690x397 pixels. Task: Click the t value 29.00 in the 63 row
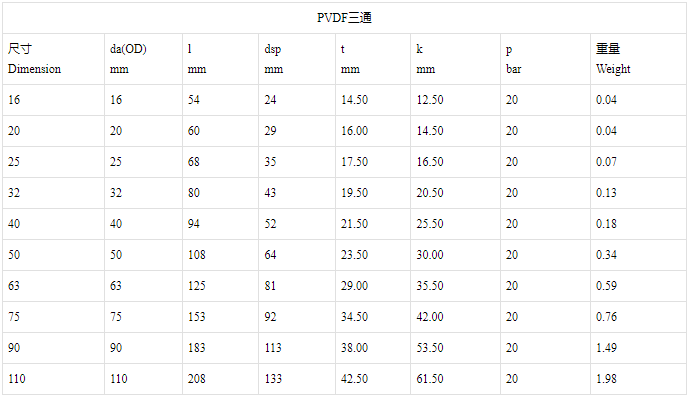(355, 286)
